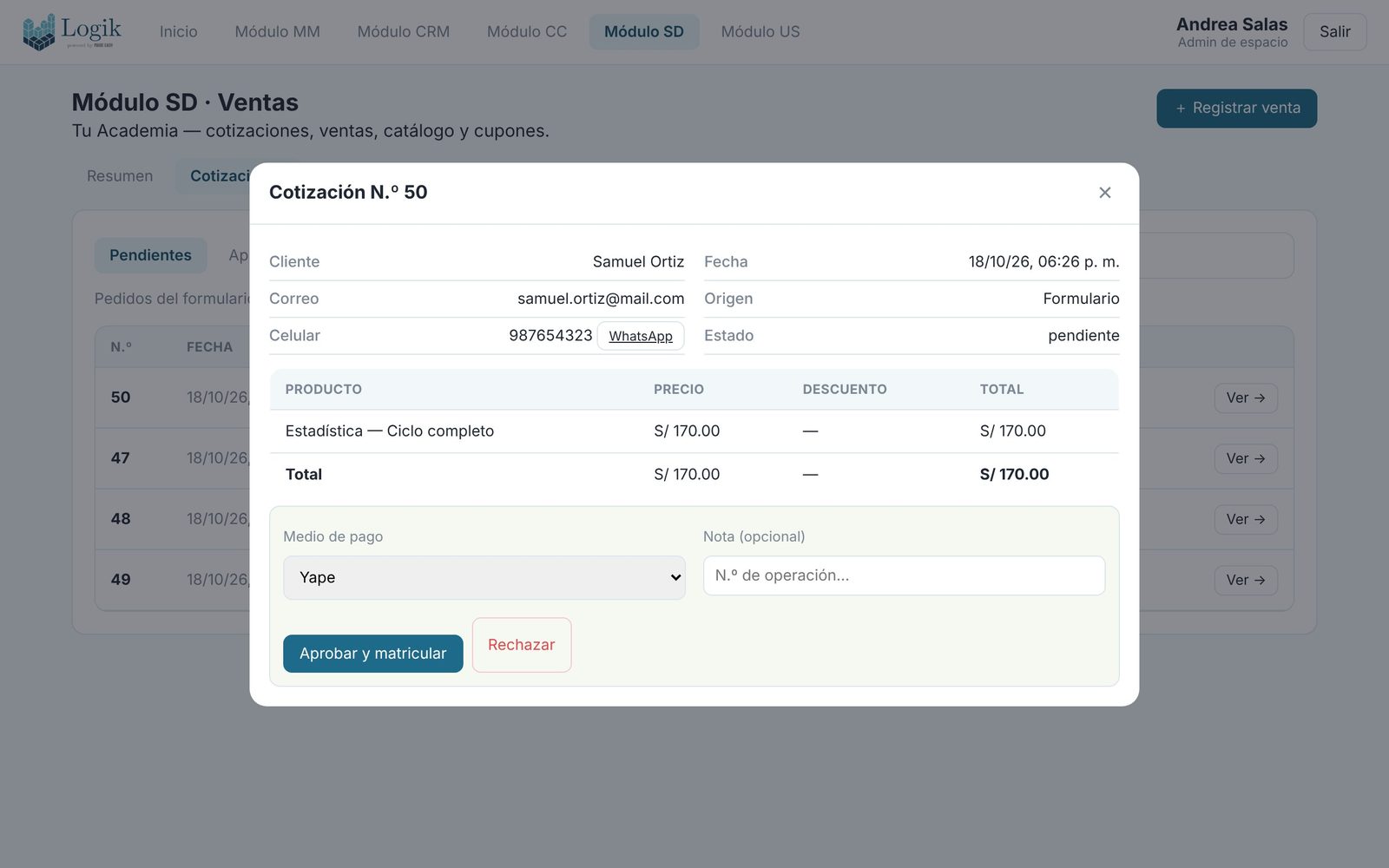Switch to the Resumen tab
This screenshot has width=1389, height=868.
[120, 176]
